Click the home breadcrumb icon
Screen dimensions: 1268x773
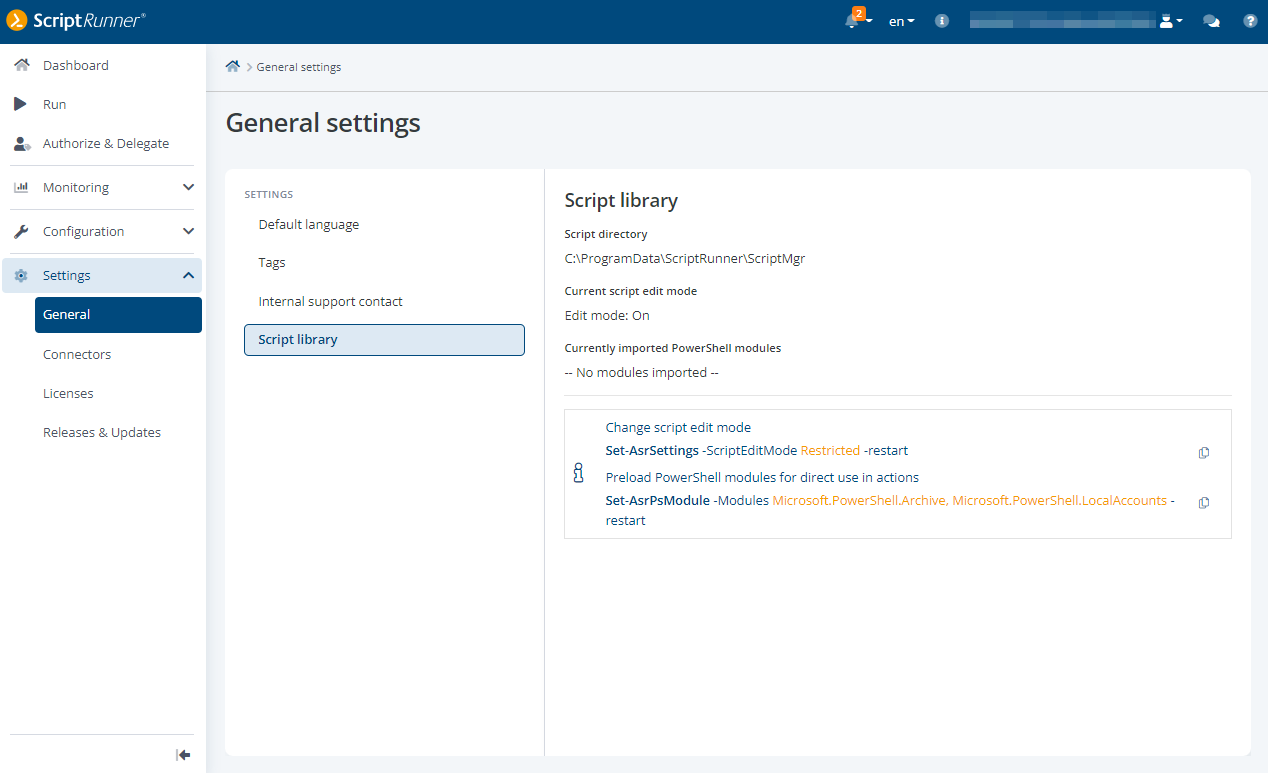click(233, 67)
